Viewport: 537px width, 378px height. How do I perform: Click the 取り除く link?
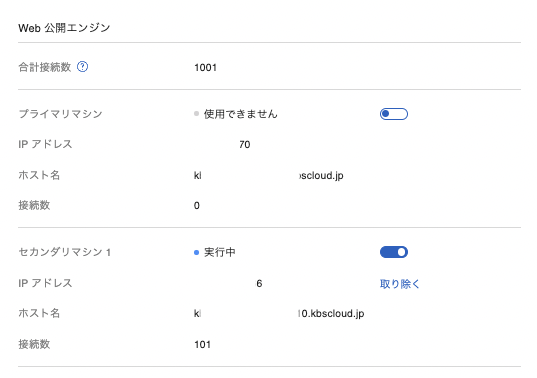tap(399, 284)
